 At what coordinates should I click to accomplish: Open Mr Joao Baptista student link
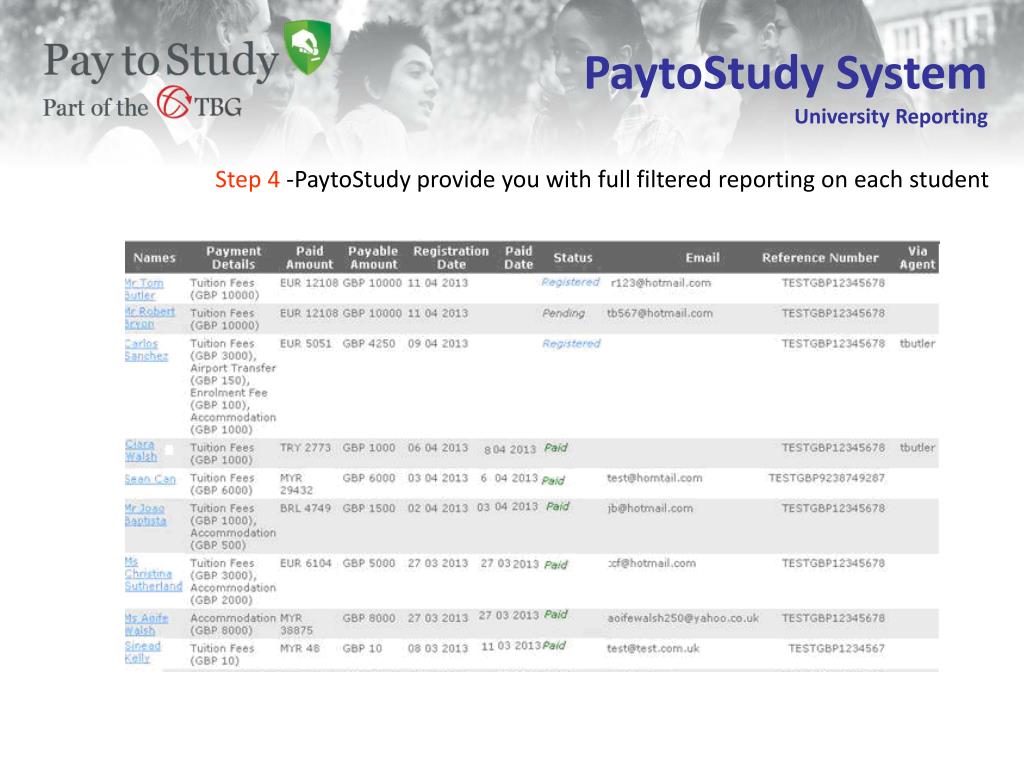click(146, 514)
